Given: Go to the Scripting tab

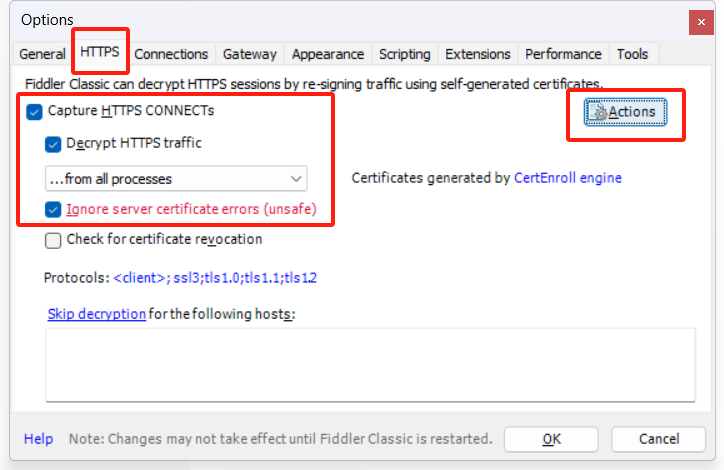Looking at the screenshot, I should [404, 54].
